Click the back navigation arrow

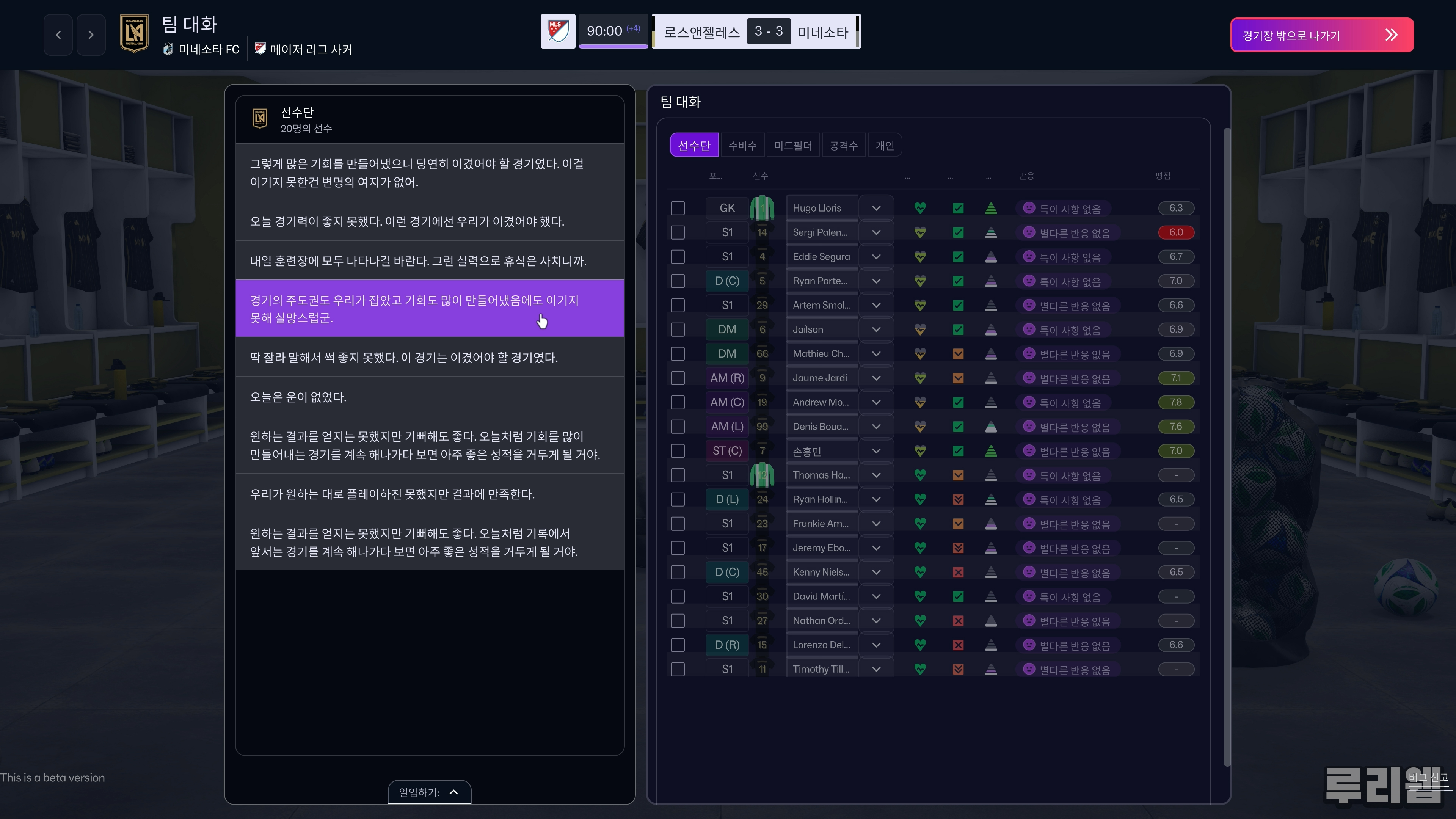coord(58,35)
